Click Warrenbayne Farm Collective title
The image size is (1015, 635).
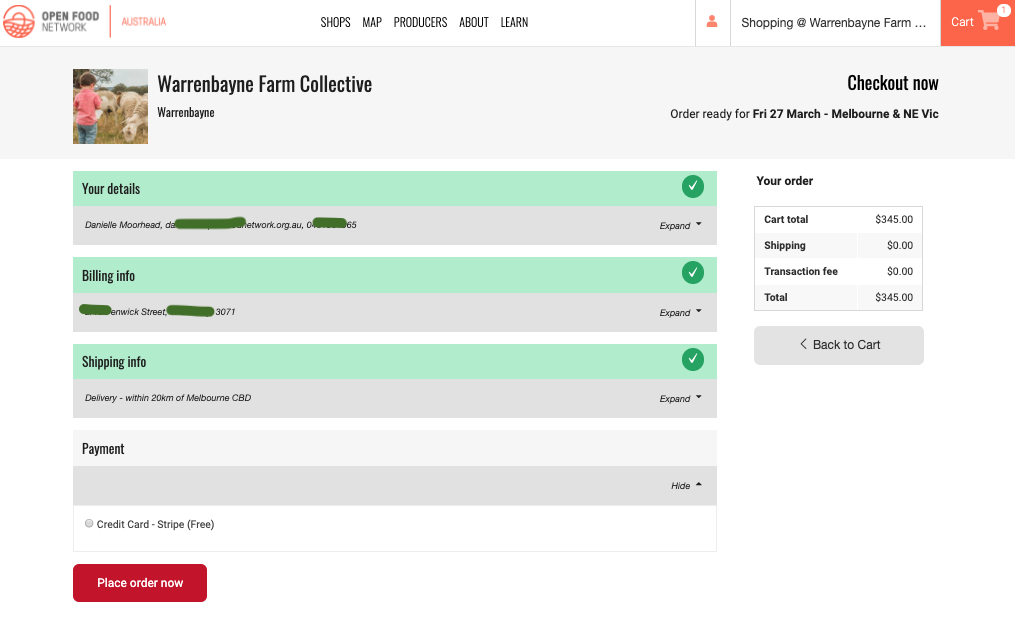click(x=265, y=84)
